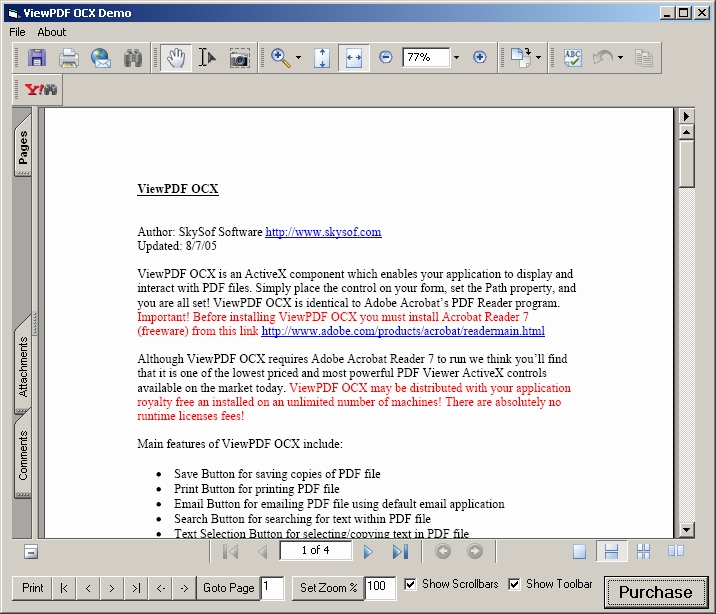Open the rotate page dropdown arrow
Image resolution: width=716 pixels, height=614 pixels.
(538, 58)
